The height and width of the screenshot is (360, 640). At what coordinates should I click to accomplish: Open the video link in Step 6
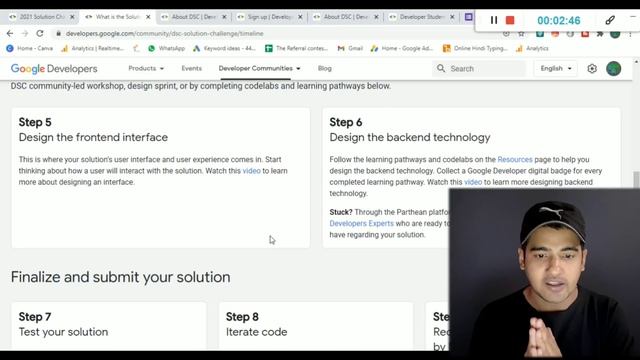point(473,182)
